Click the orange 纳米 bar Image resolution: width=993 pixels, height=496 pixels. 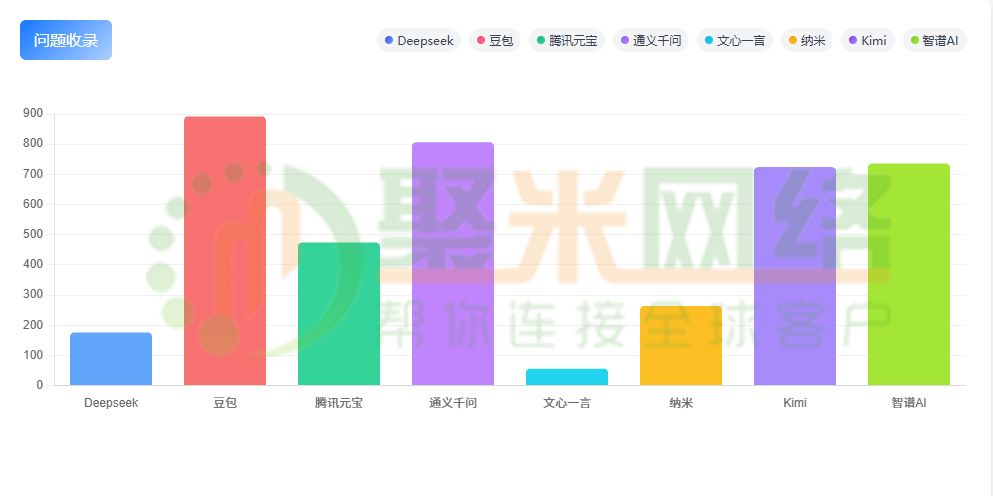(681, 345)
